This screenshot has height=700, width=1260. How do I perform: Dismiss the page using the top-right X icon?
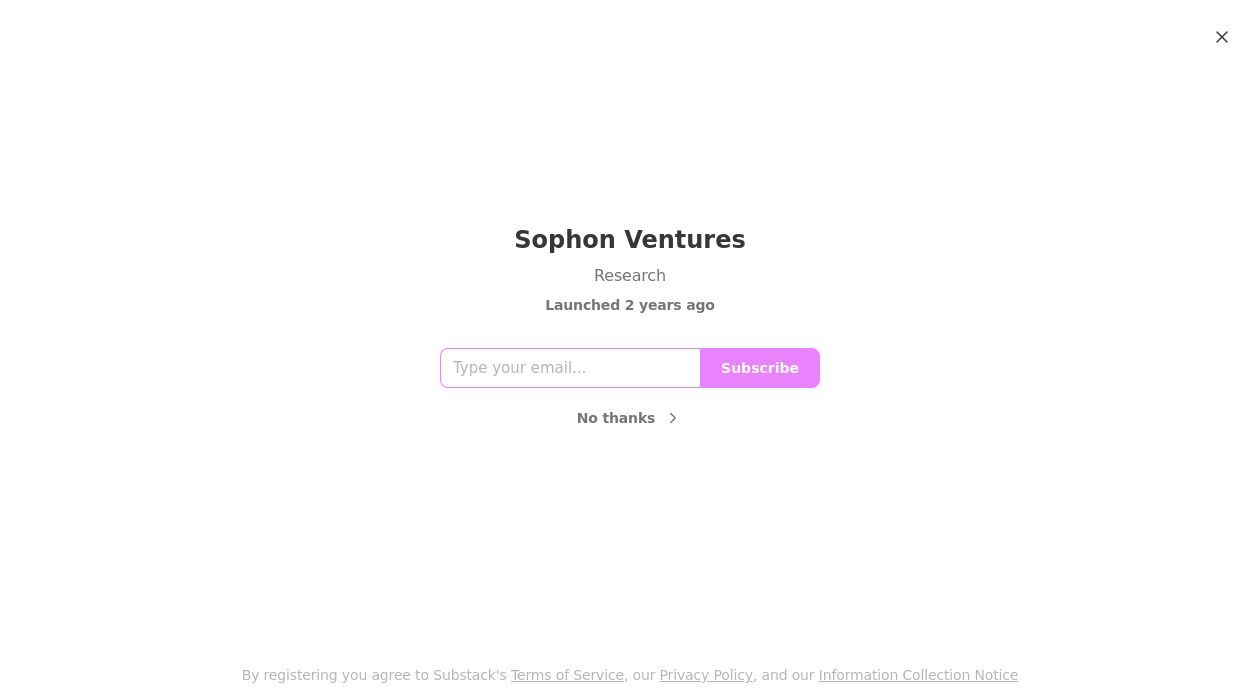tap(1222, 37)
